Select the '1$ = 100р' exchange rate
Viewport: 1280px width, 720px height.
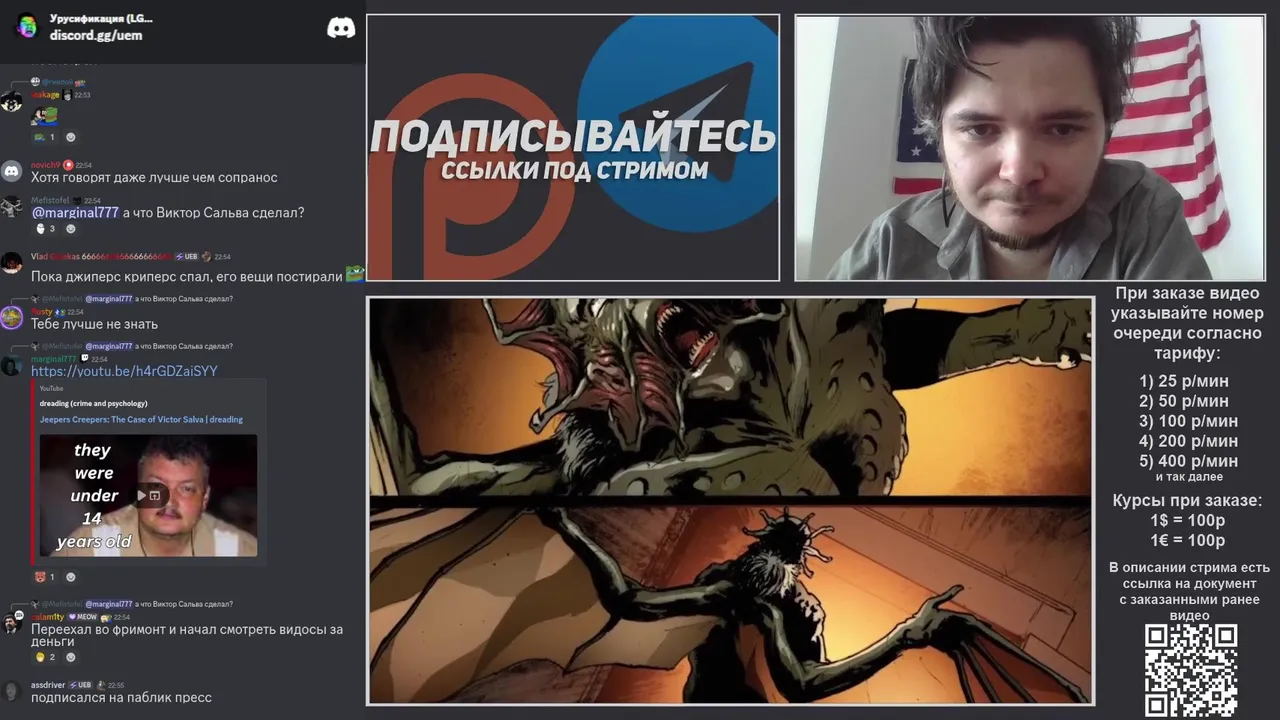(x=1188, y=521)
